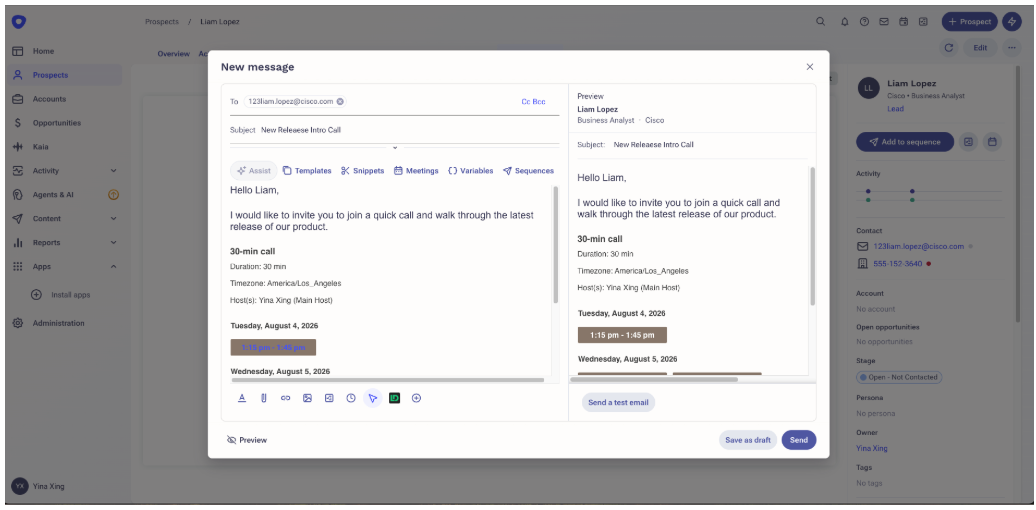Go to Home in the sidebar
Screen dimensions: 1036x510
tap(65, 51)
